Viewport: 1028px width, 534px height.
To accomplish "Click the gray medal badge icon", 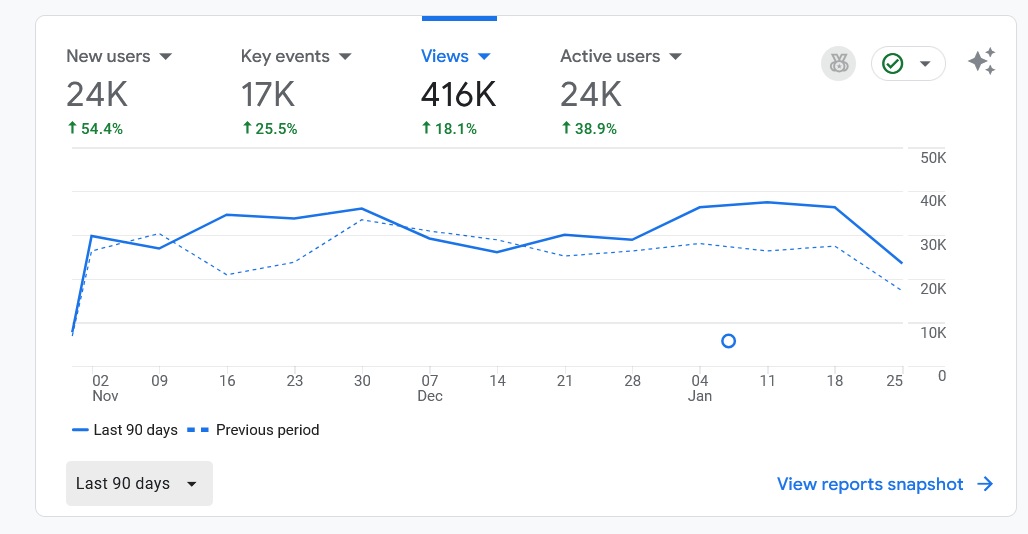I will (838, 64).
